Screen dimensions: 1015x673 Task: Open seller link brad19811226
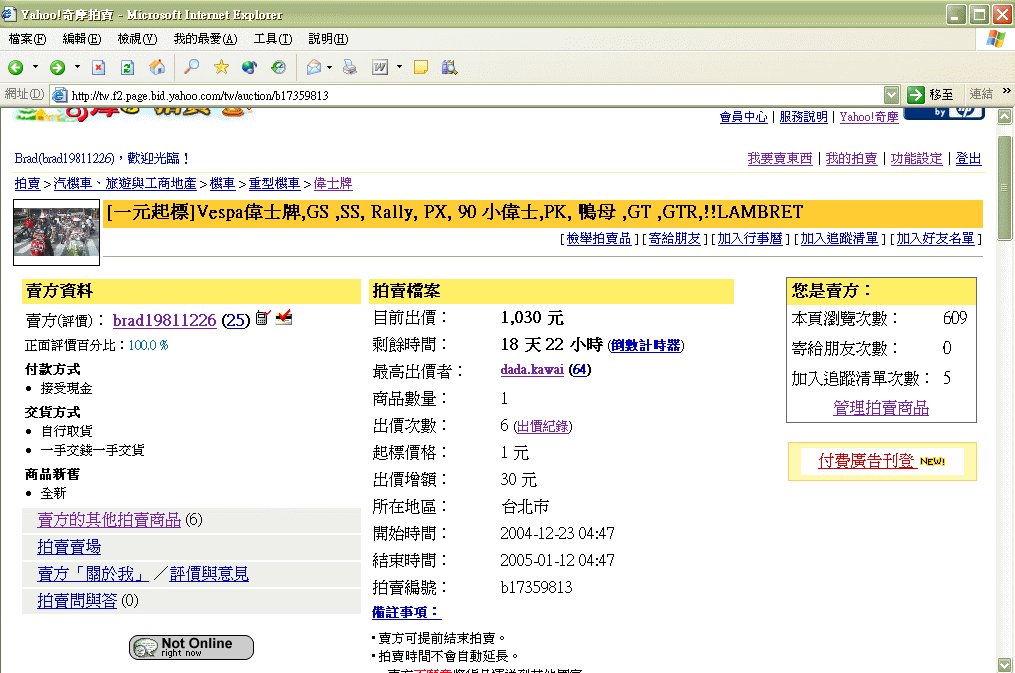click(x=164, y=320)
